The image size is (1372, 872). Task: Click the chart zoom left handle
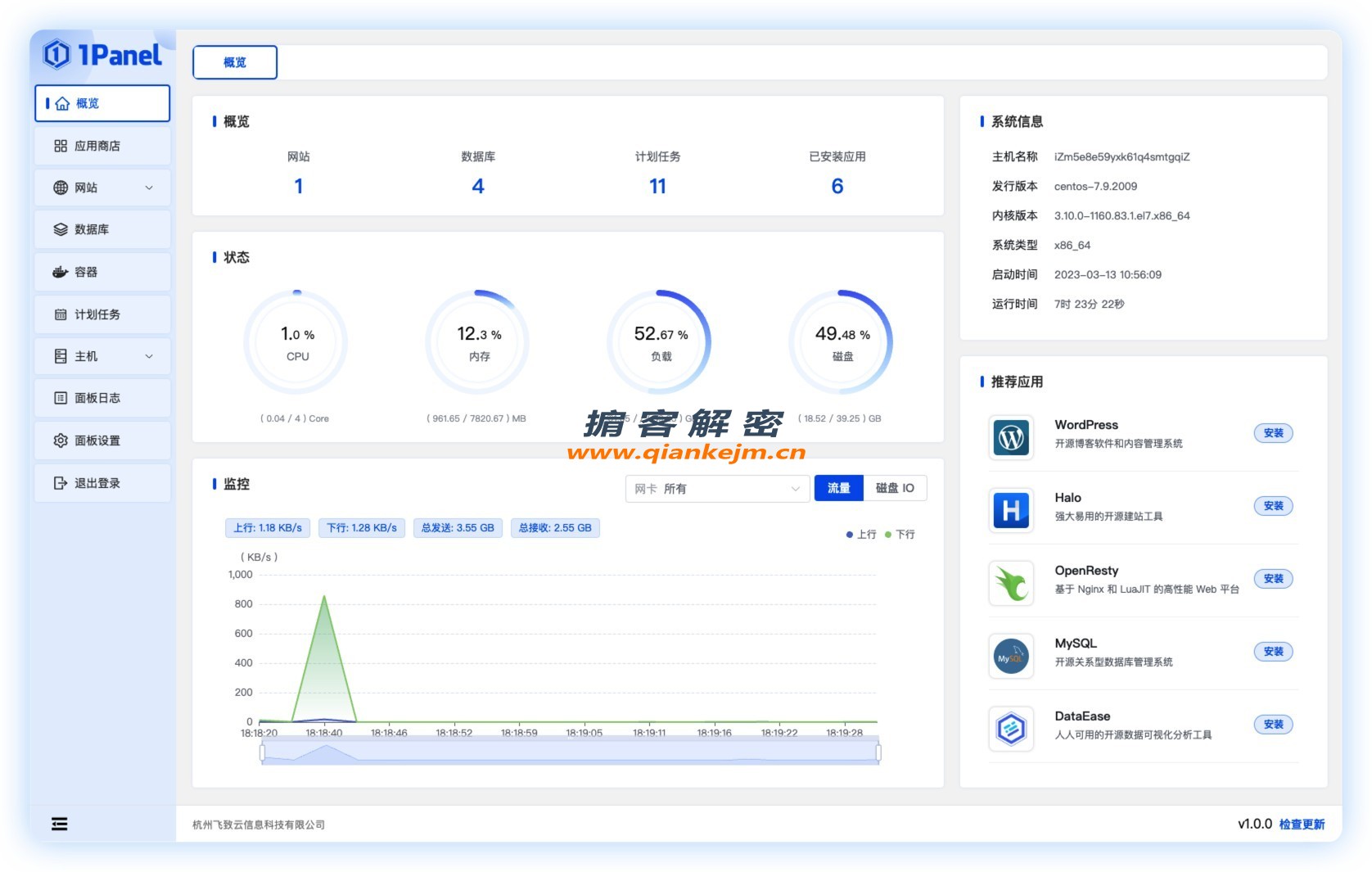click(262, 752)
